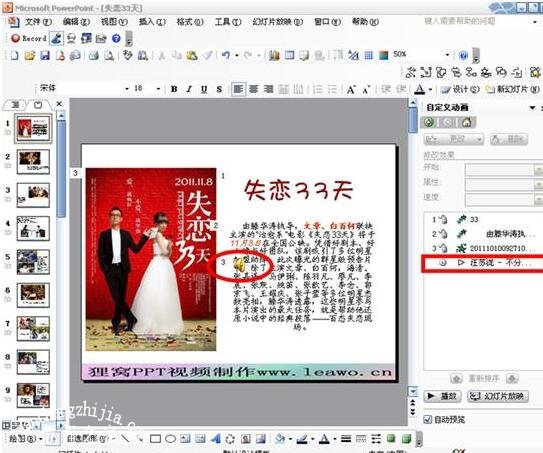Open the custom animation pane title dropdown
The image size is (543, 453).
pyautogui.click(x=532, y=108)
